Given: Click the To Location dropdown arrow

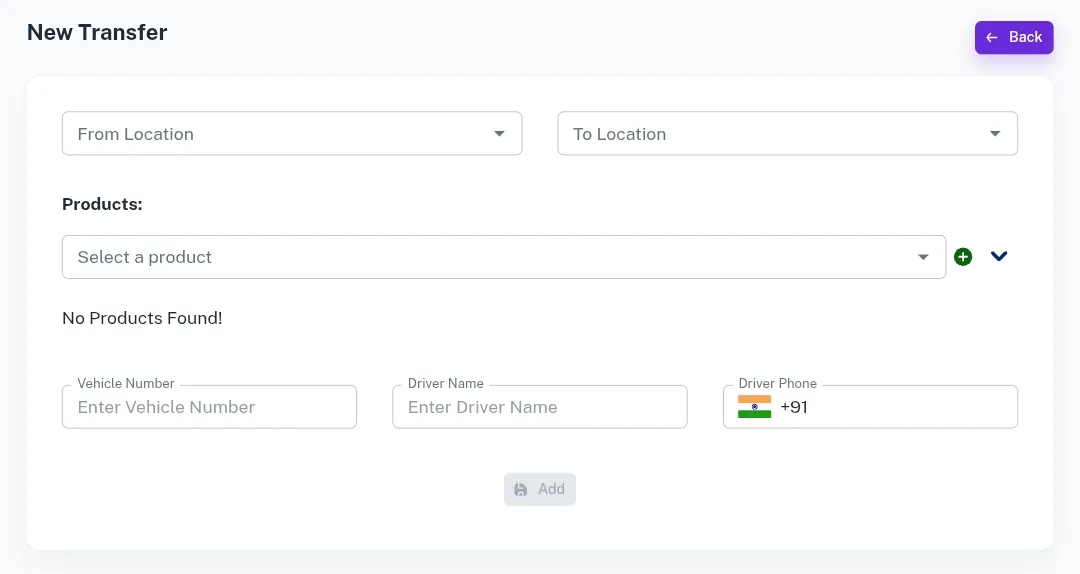Looking at the screenshot, I should (x=995, y=134).
